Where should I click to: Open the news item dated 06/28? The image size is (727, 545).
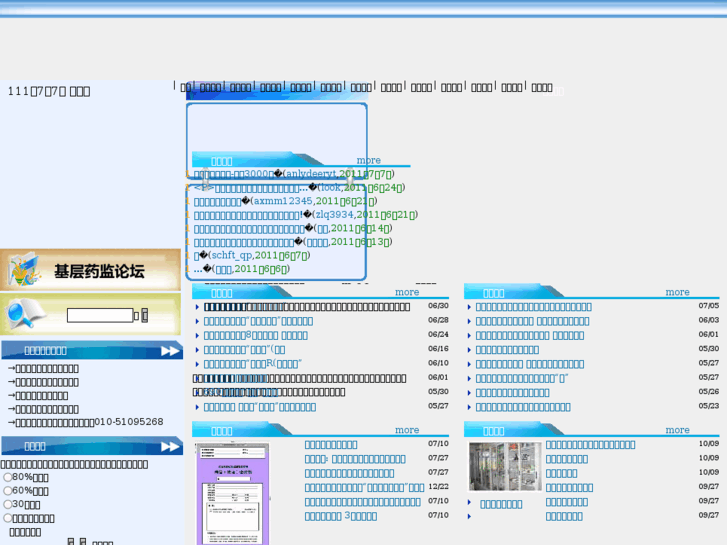(258, 321)
